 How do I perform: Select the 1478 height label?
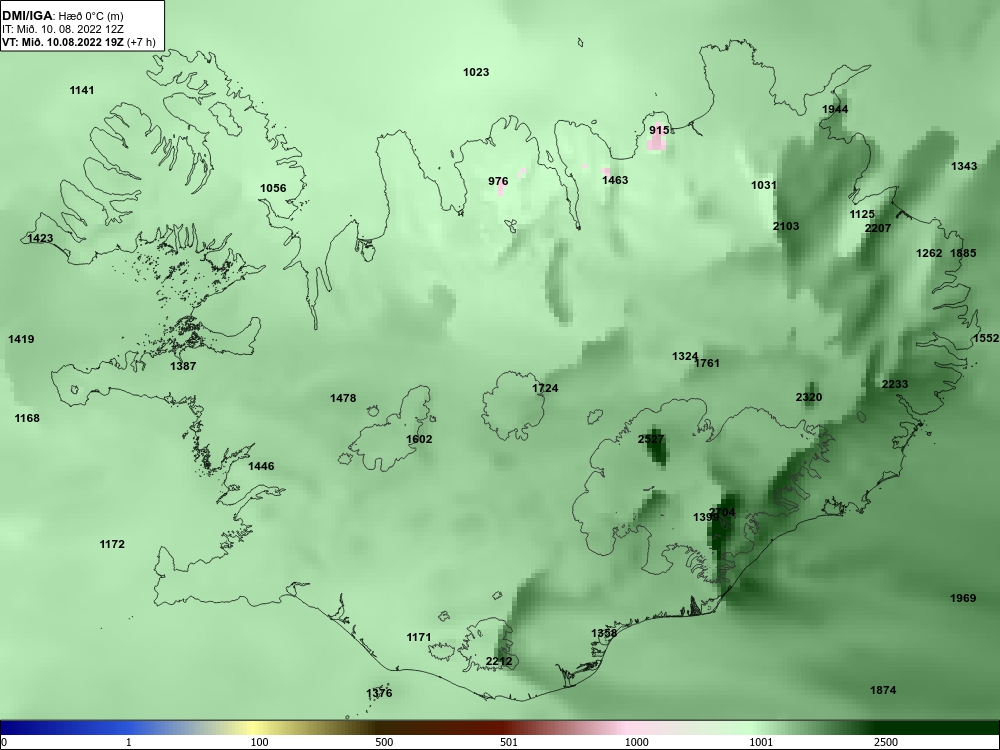click(x=342, y=399)
